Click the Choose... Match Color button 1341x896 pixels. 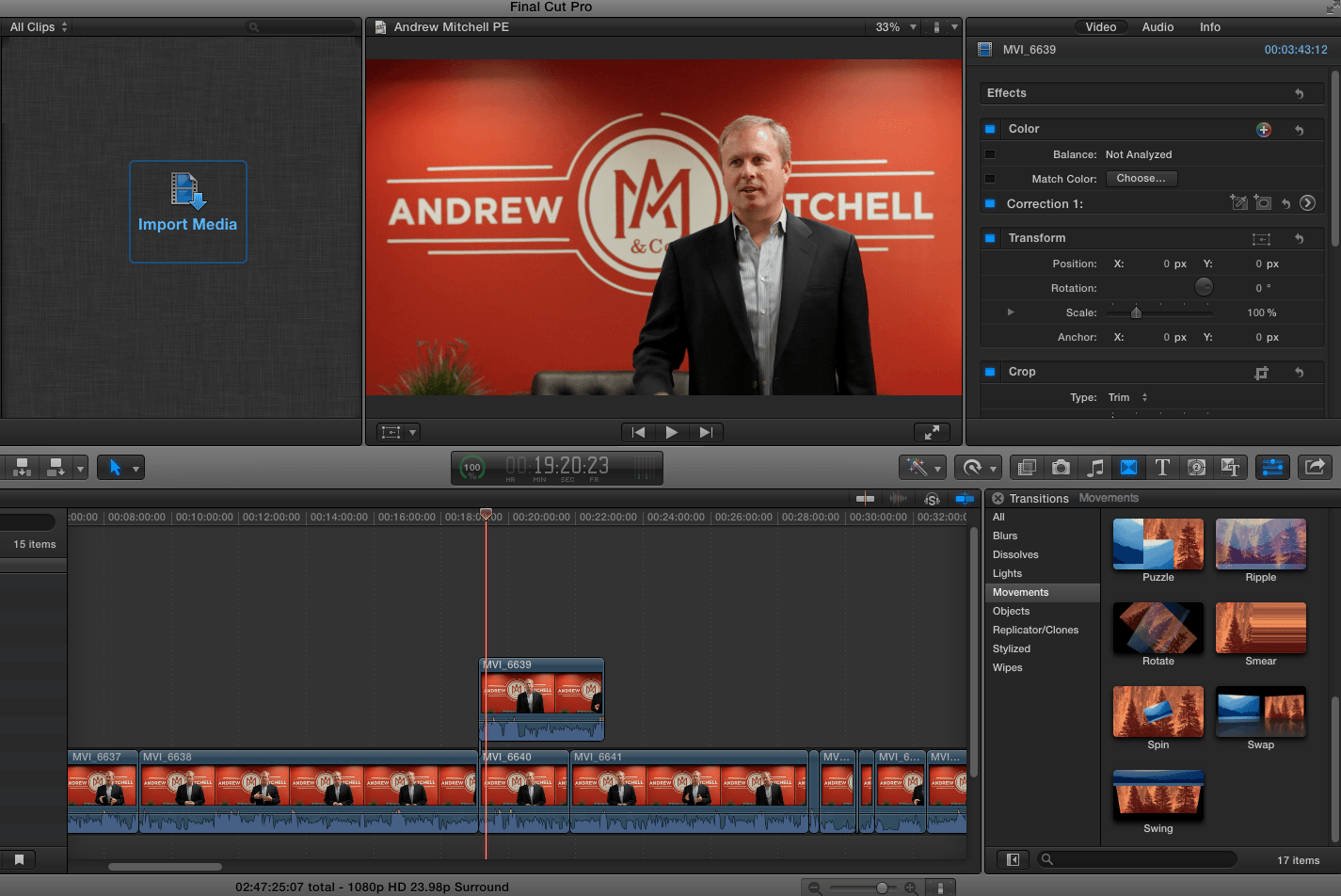click(x=1141, y=179)
